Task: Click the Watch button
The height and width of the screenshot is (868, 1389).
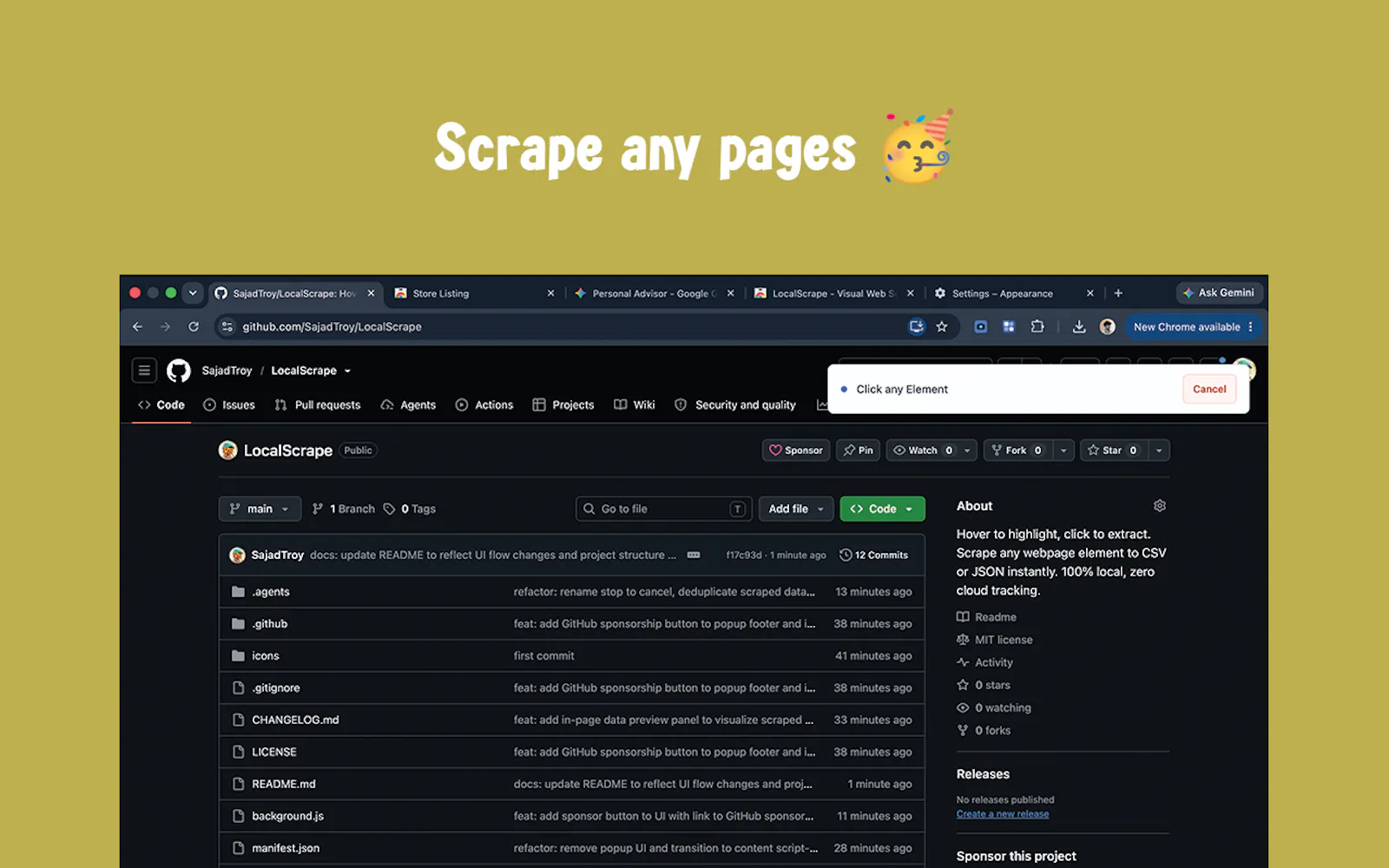Action: 922,450
